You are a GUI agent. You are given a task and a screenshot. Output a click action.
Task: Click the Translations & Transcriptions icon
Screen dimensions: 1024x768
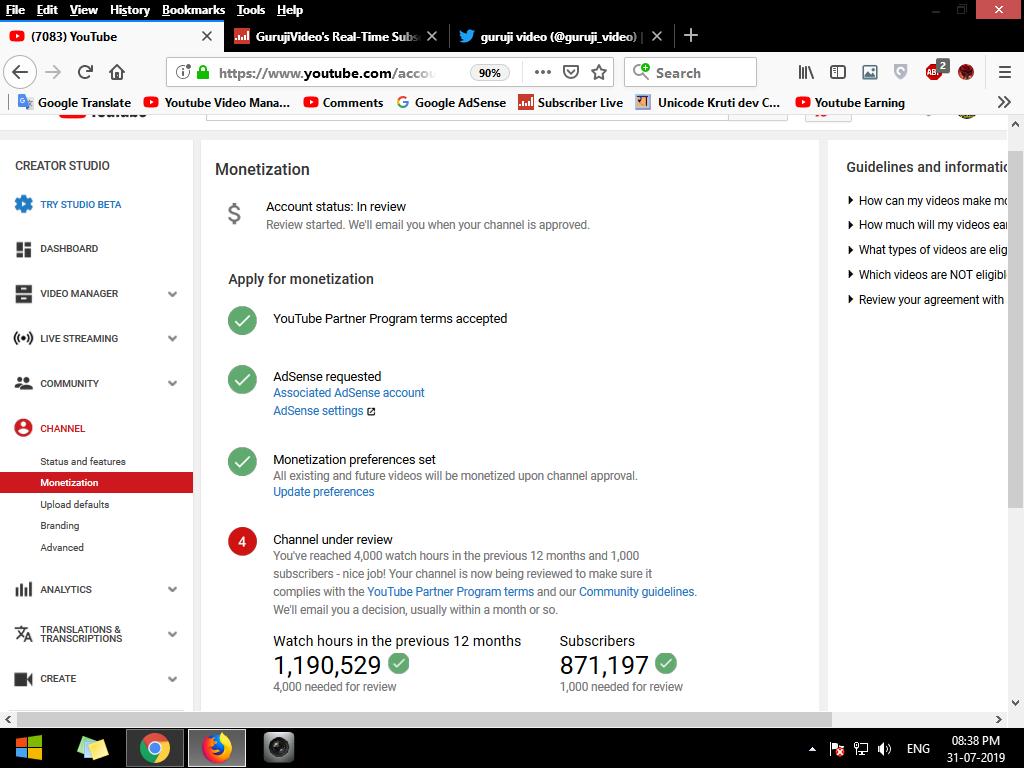[24, 633]
